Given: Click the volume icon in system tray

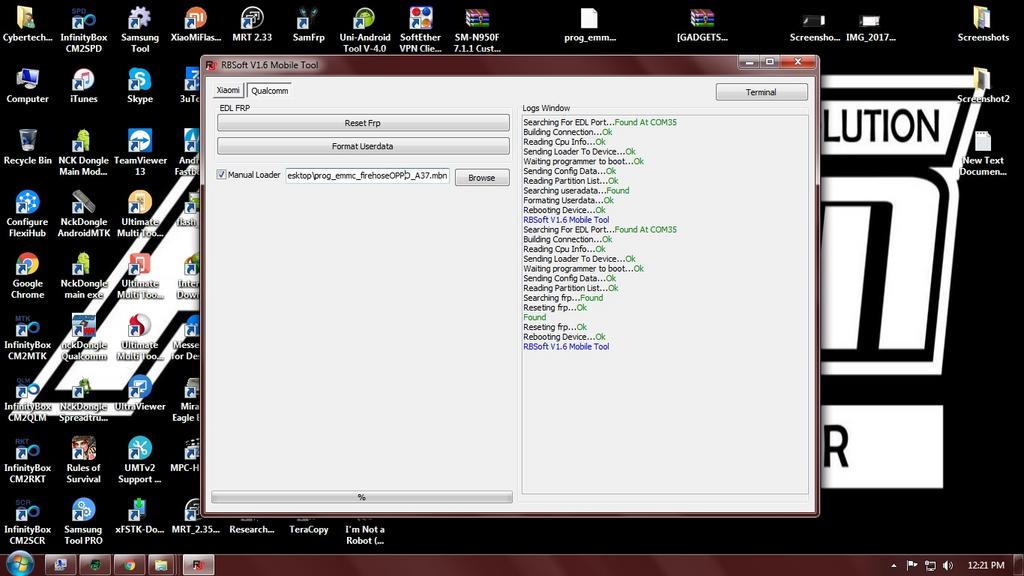Looking at the screenshot, I should tap(948, 566).
